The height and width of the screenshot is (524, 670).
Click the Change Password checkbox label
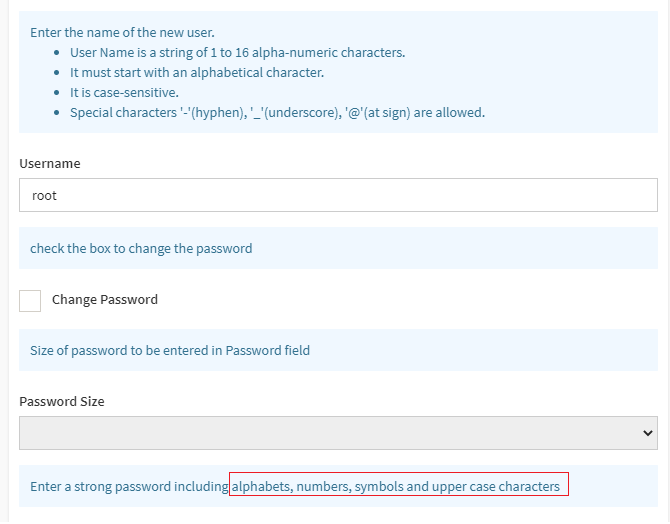pos(105,300)
